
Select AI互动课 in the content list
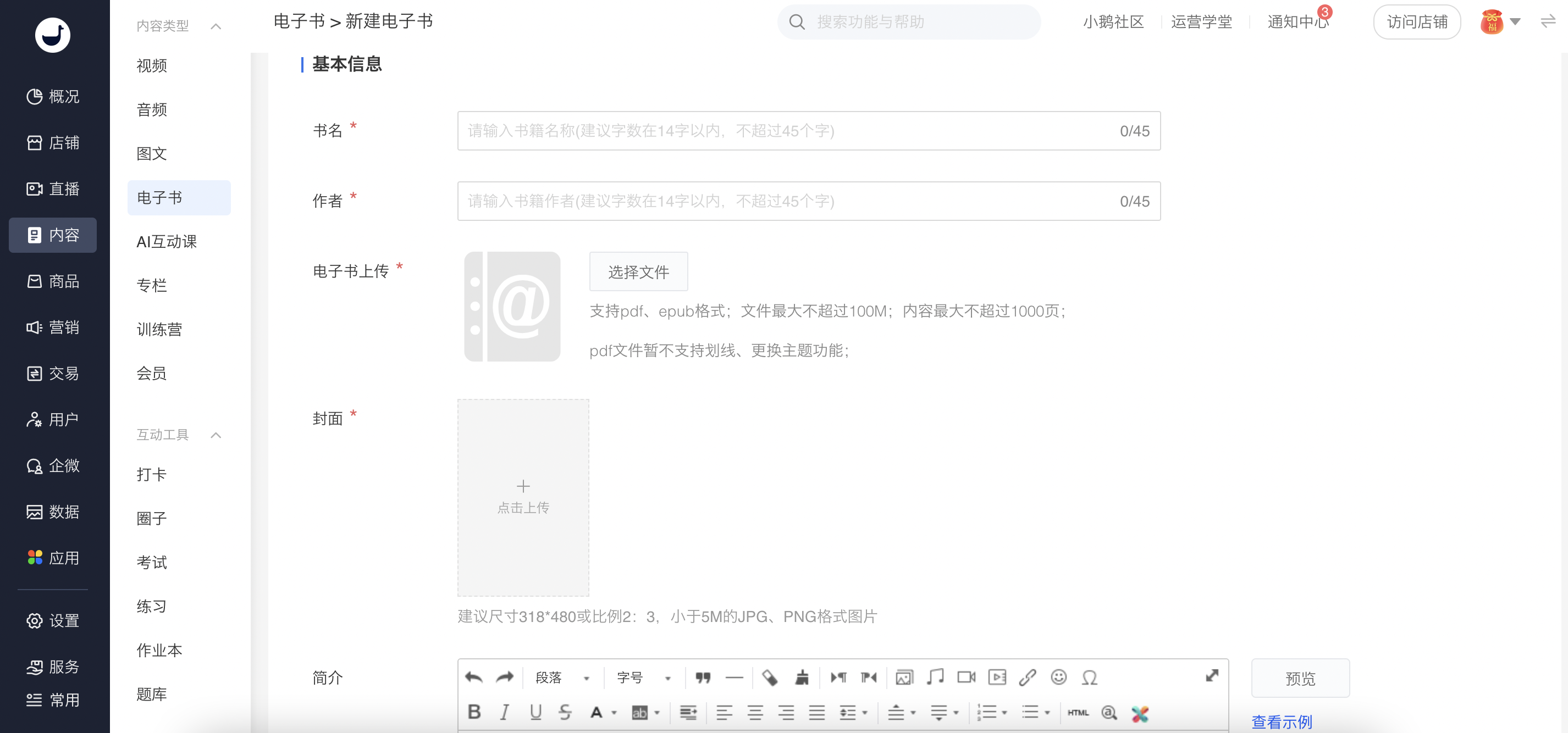pyautogui.click(x=166, y=242)
